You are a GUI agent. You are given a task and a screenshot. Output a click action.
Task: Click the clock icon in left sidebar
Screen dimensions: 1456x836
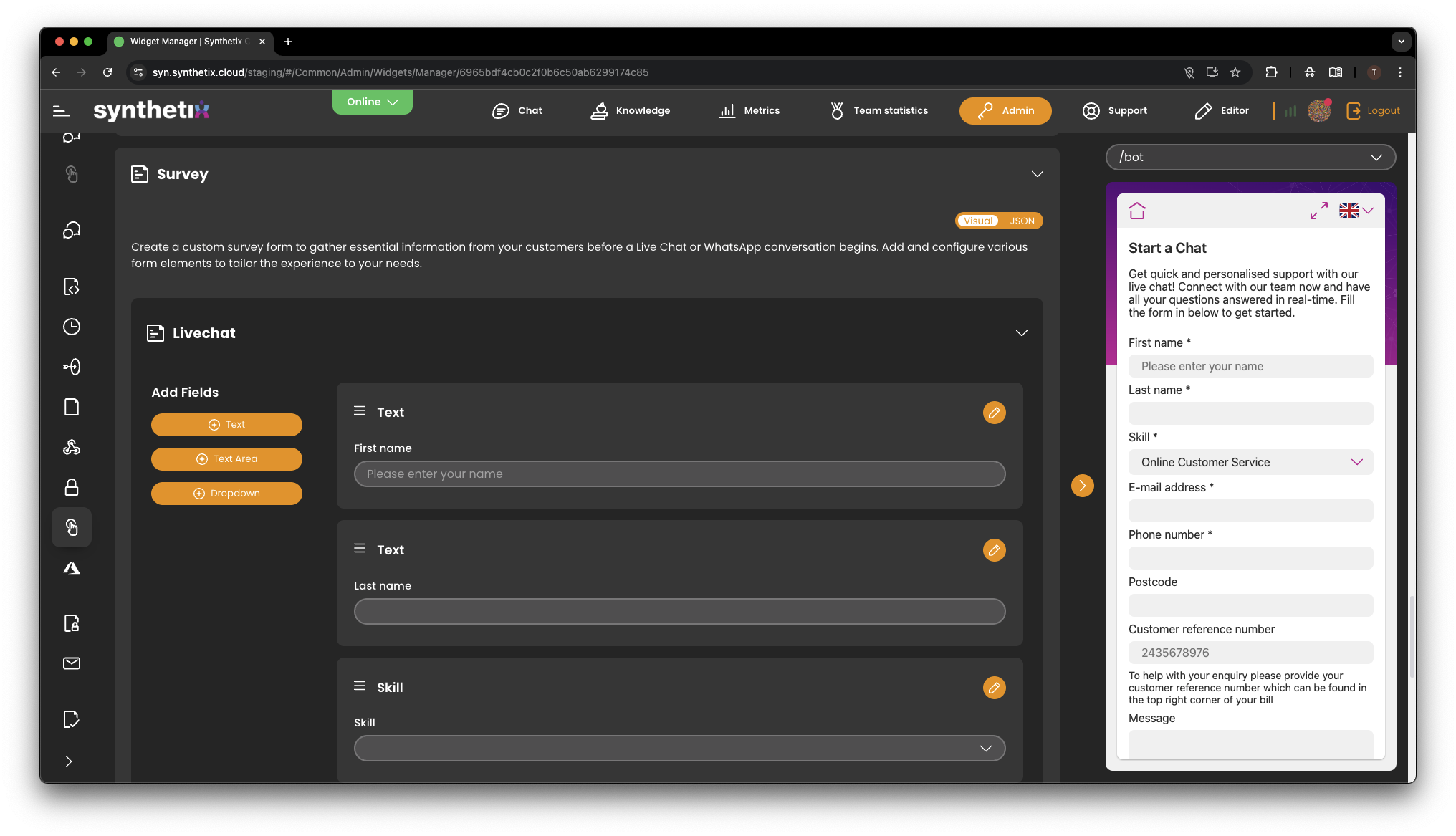pyautogui.click(x=72, y=327)
